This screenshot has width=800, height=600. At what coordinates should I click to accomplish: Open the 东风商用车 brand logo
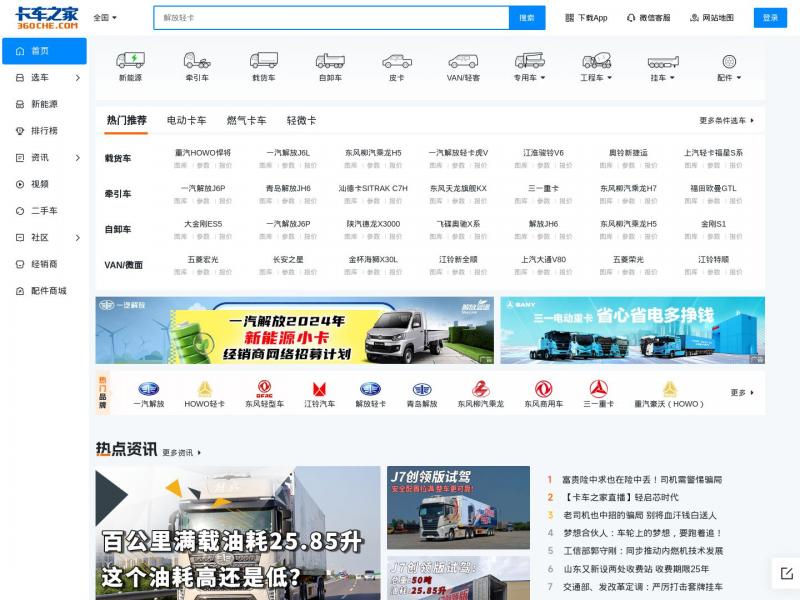(x=543, y=389)
